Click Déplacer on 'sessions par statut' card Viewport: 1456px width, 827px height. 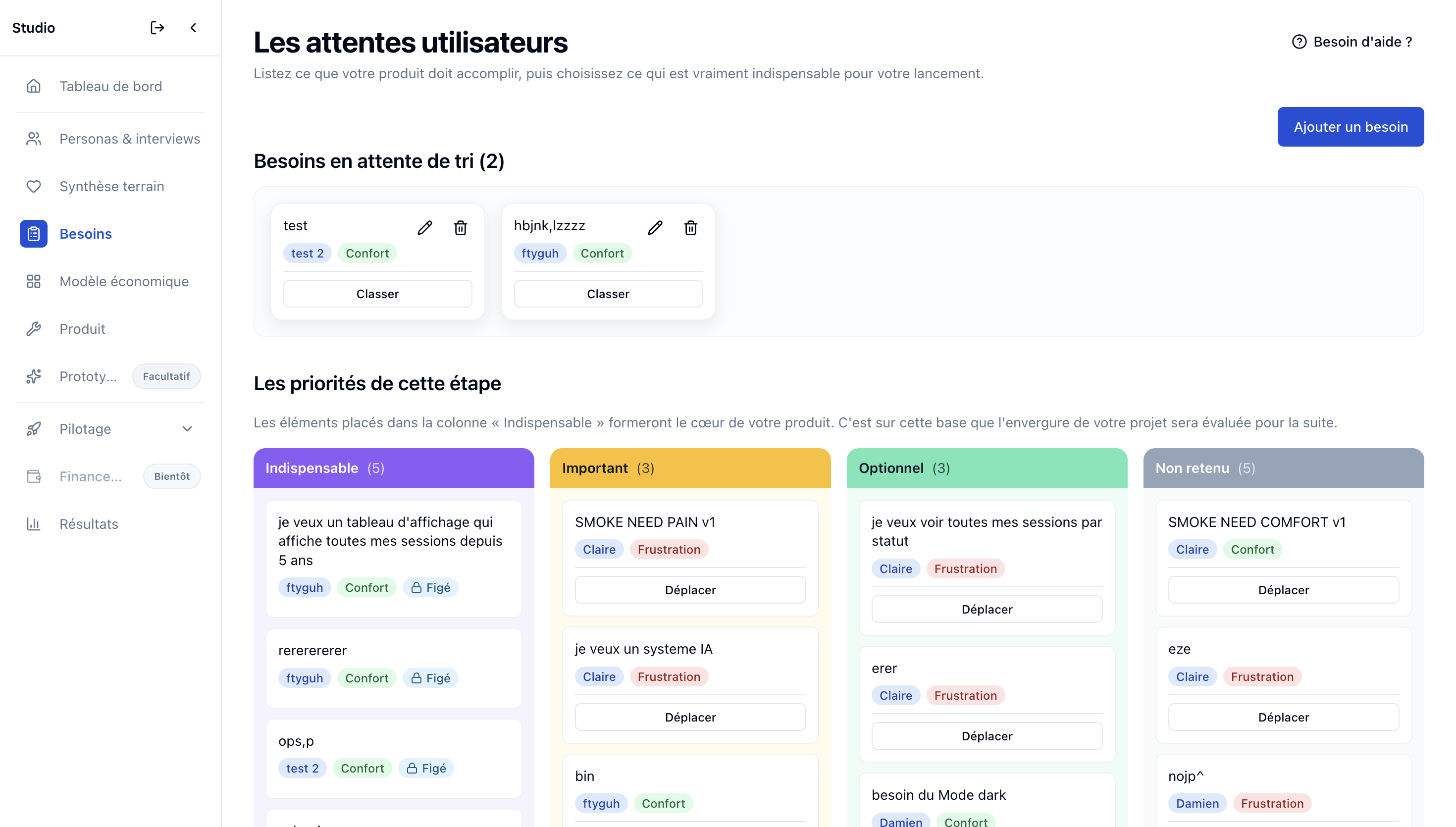(987, 609)
